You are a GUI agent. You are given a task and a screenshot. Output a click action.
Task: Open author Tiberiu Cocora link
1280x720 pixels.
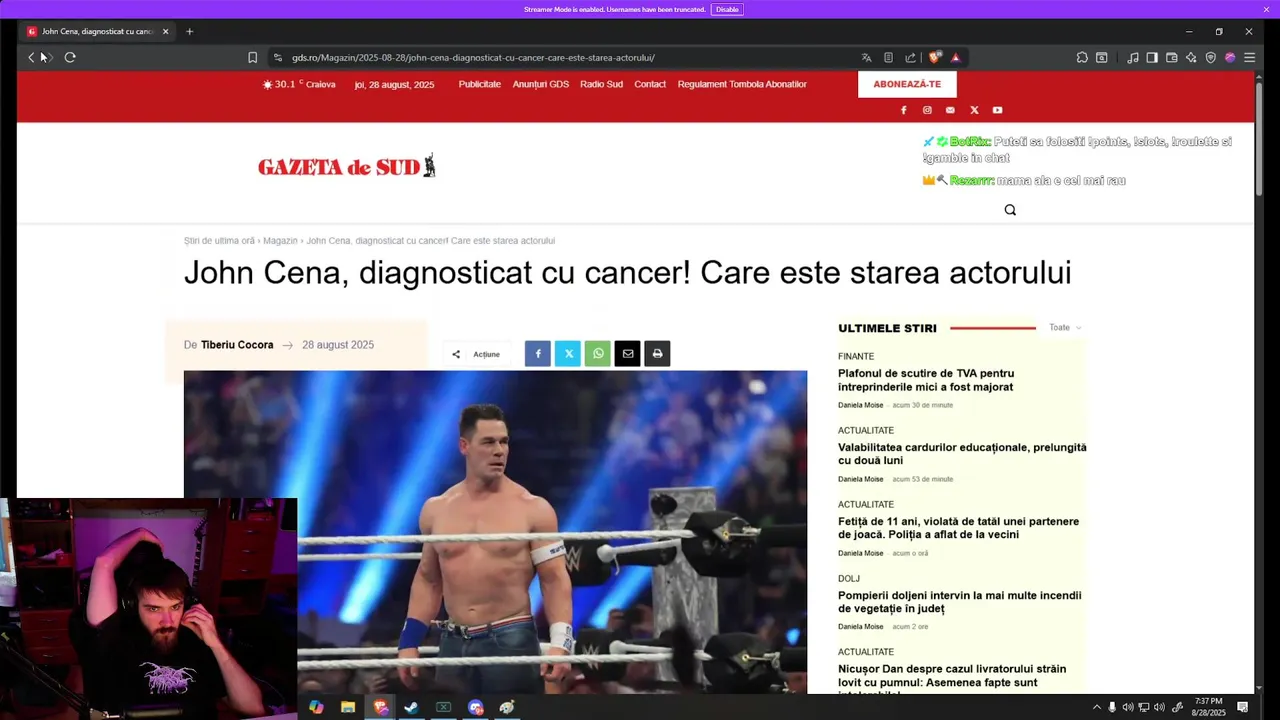click(237, 345)
